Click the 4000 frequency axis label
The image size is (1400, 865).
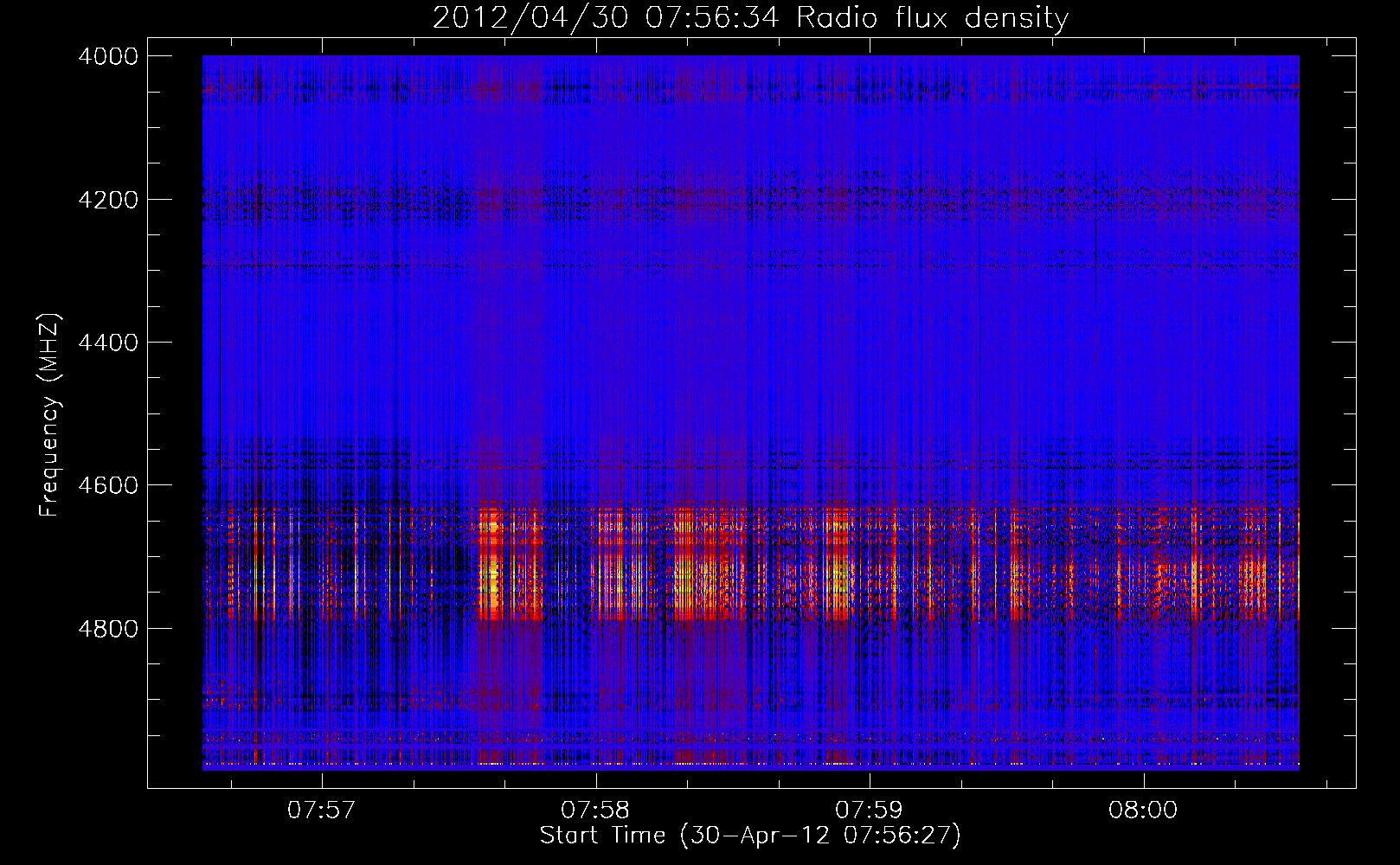pyautogui.click(x=108, y=56)
